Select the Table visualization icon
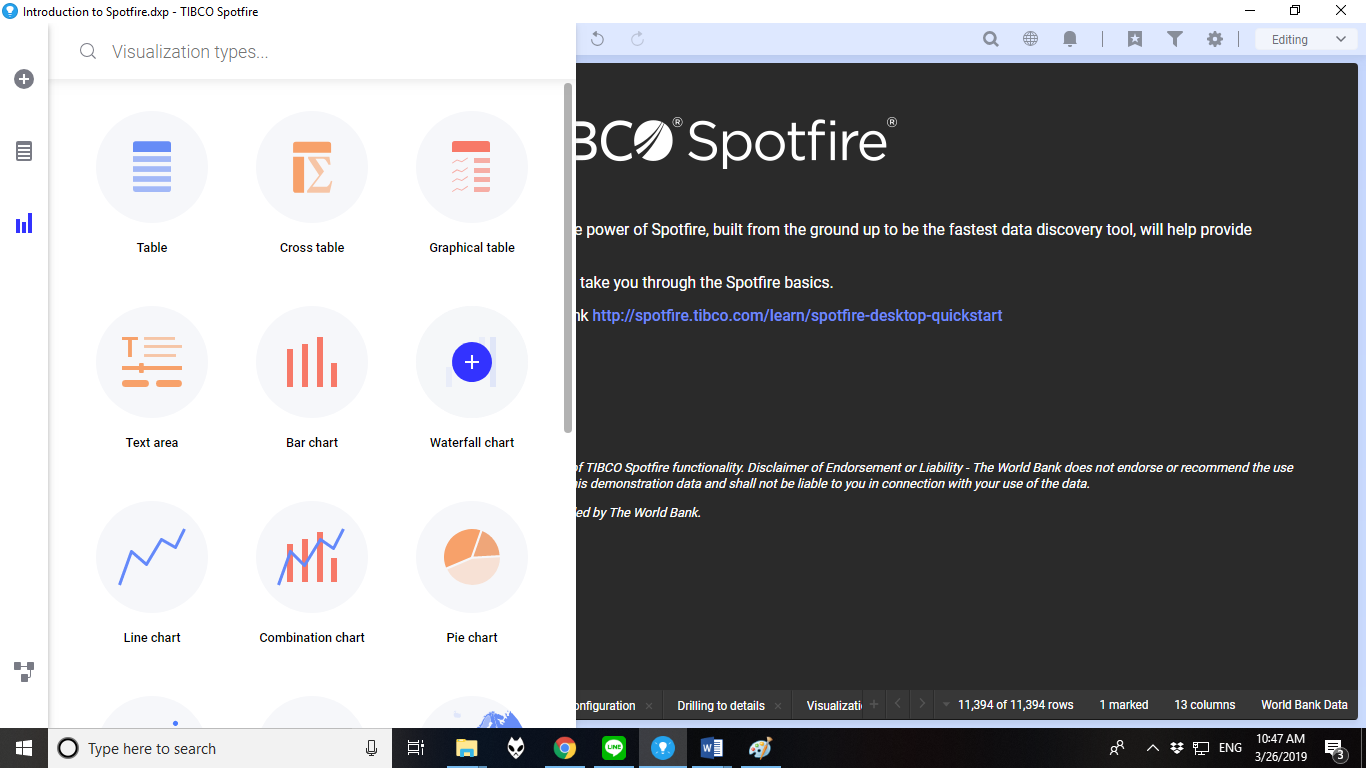Screen dimensions: 1366x768 pos(152,167)
